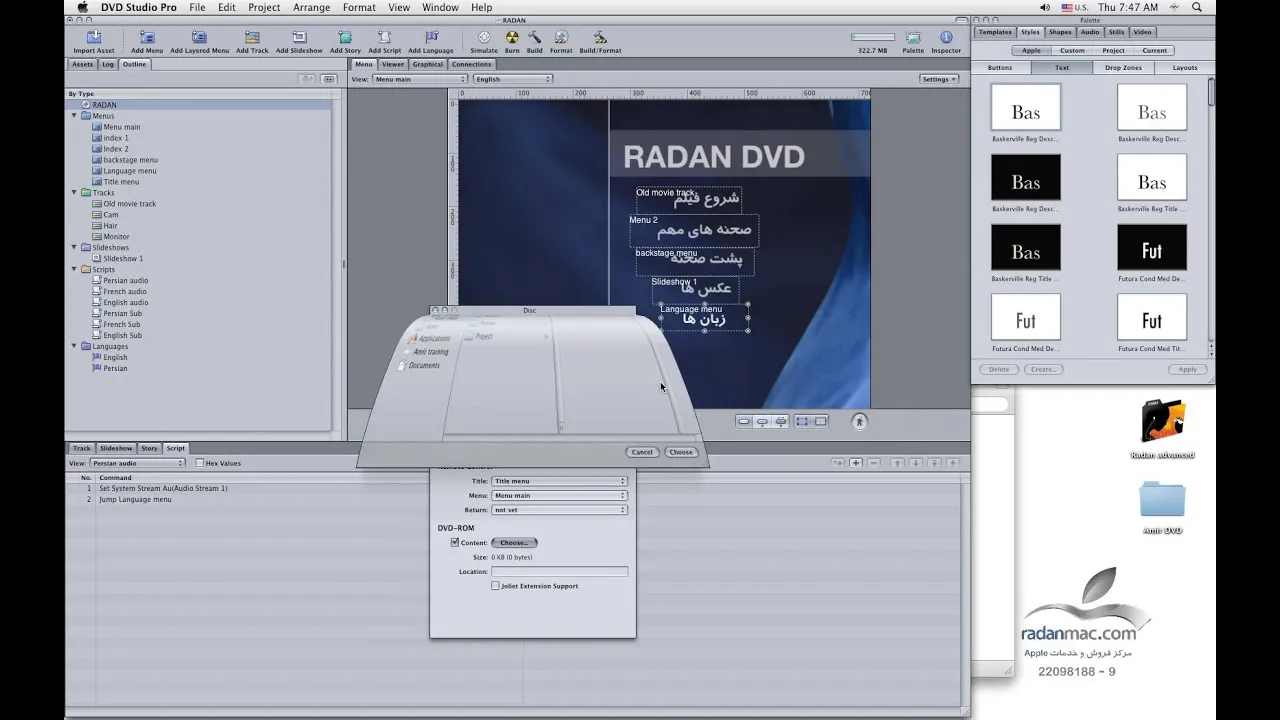1280x720 pixels.
Task: Open Spotlight search in menu bar
Action: tap(1196, 7)
